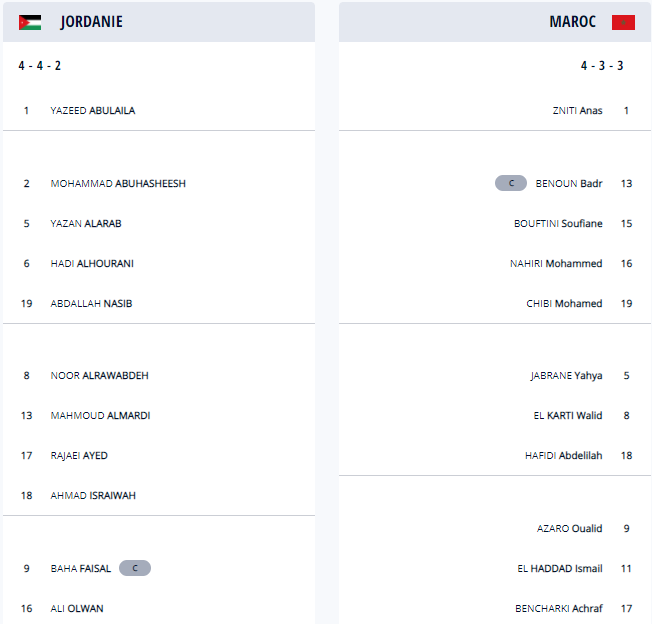Image resolution: width=652 pixels, height=624 pixels.
Task: Open Mahmoud Almardi's player entry
Action: coord(100,416)
